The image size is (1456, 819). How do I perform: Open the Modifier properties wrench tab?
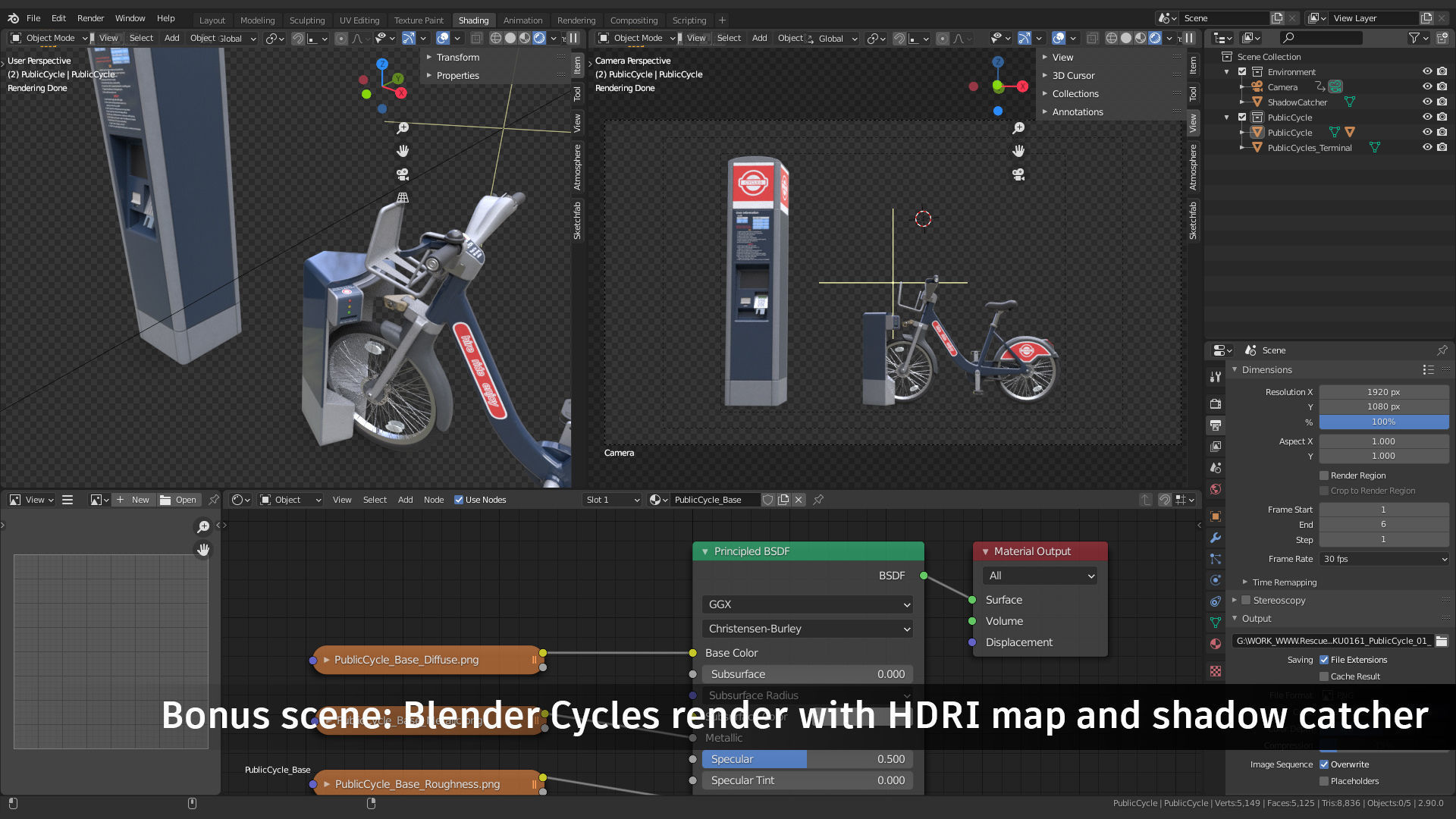[1216, 538]
